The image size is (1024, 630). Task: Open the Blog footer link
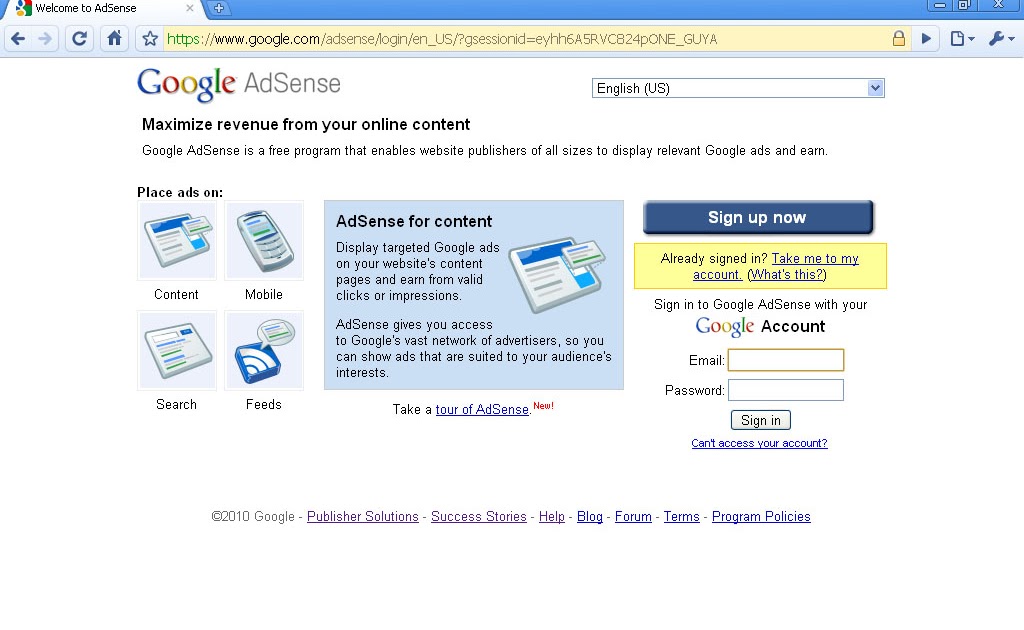pos(590,516)
